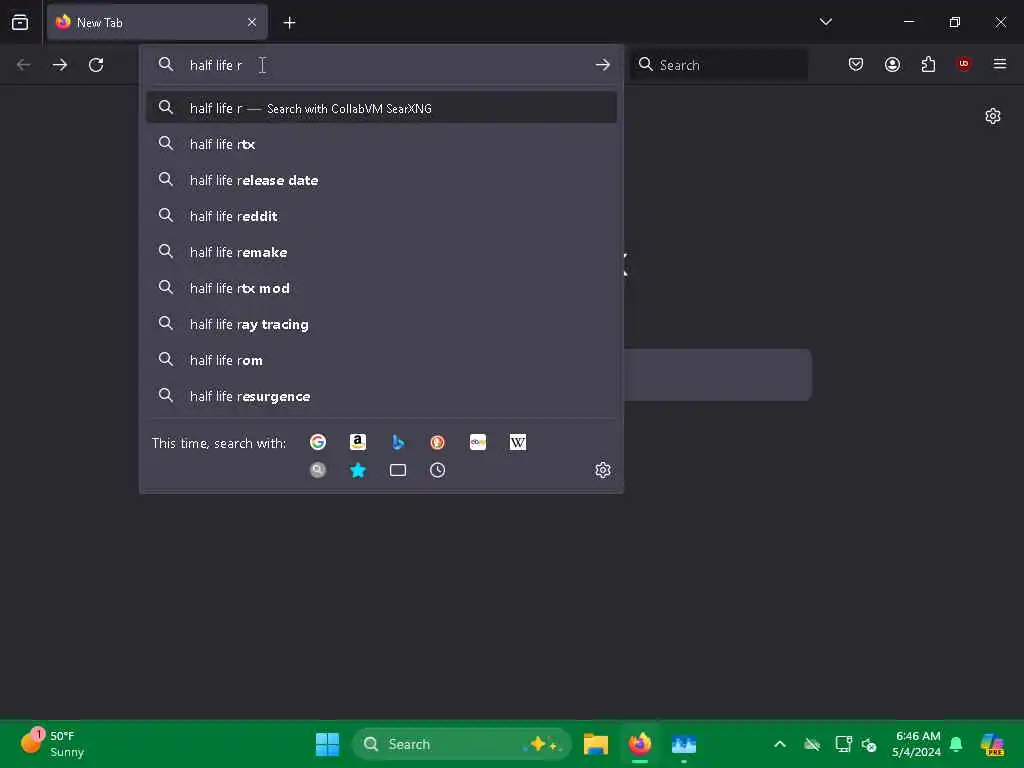The width and height of the screenshot is (1024, 768).
Task: Open a new tab with the plus button
Action: pos(289,23)
